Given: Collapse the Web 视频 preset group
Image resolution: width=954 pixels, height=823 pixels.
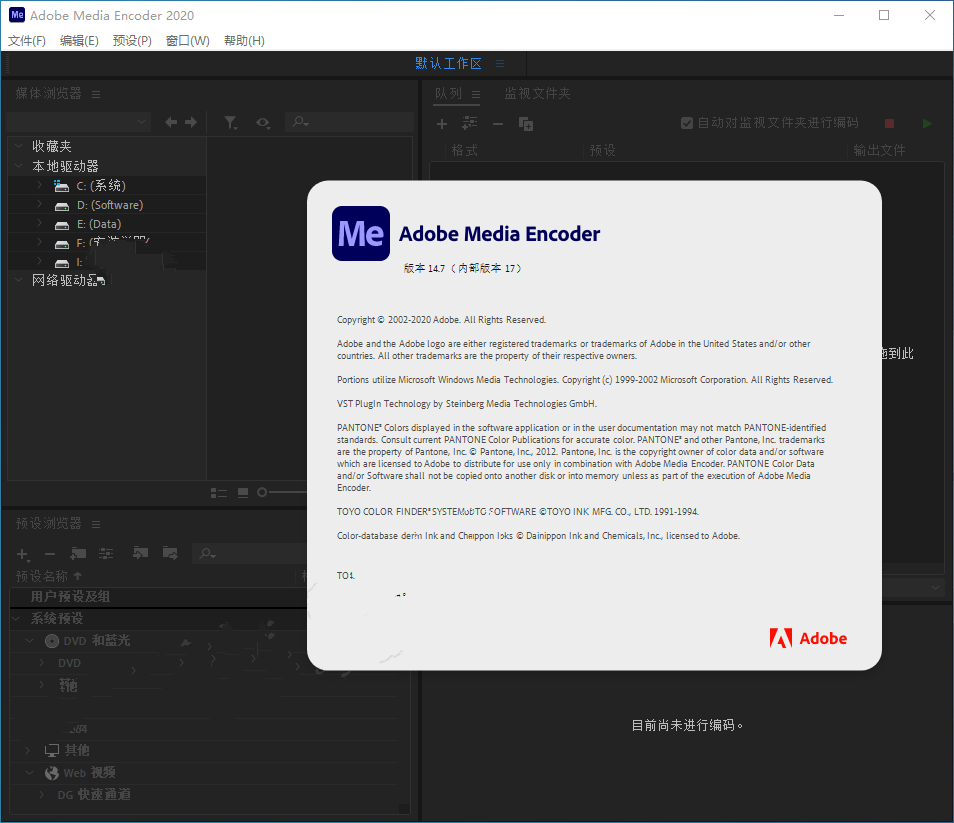Looking at the screenshot, I should (x=29, y=773).
